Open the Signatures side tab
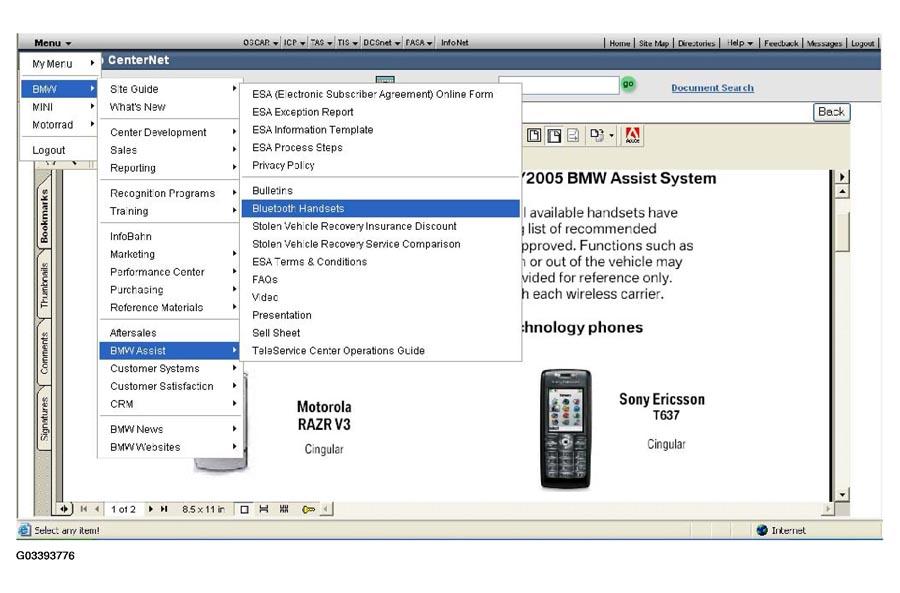The image size is (900, 593). tap(44, 419)
